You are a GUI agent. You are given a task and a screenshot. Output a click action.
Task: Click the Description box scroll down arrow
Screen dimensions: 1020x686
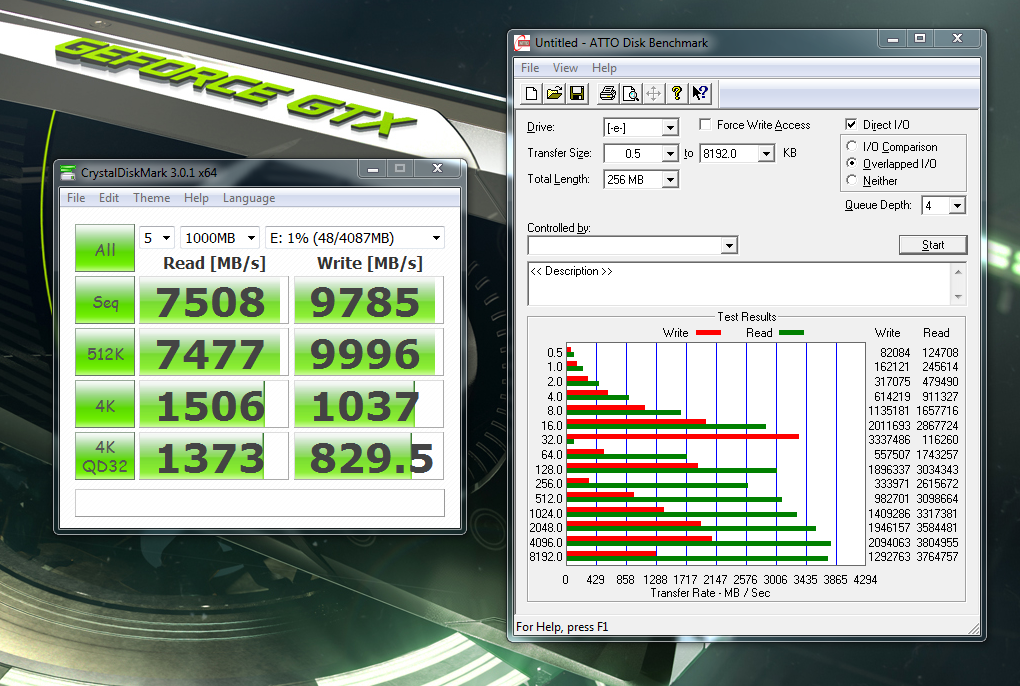[x=958, y=297]
